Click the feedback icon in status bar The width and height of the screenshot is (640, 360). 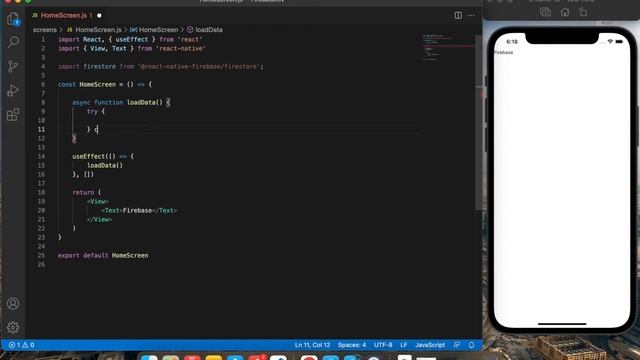click(457, 345)
